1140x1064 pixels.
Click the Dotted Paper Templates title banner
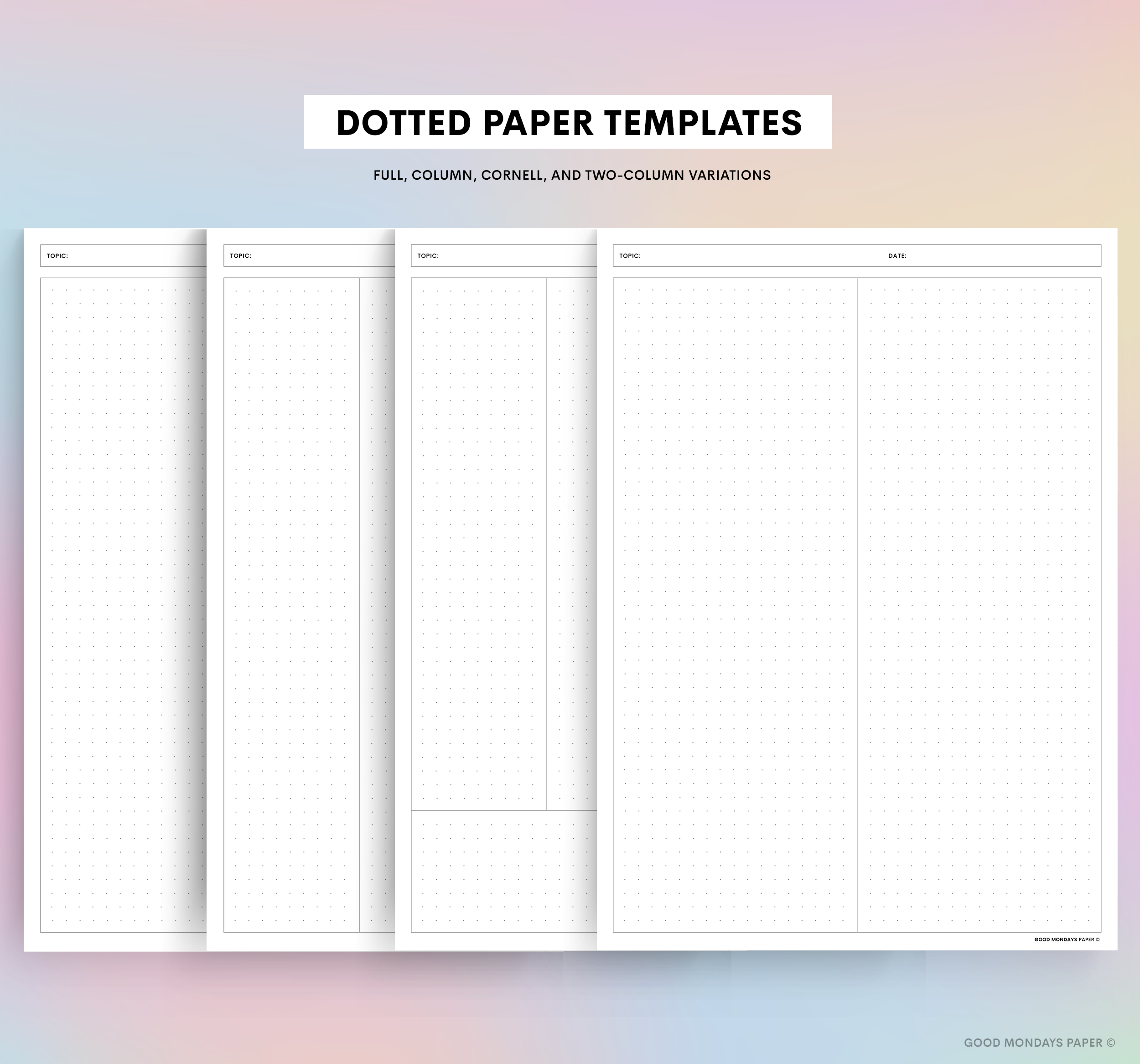(x=568, y=122)
